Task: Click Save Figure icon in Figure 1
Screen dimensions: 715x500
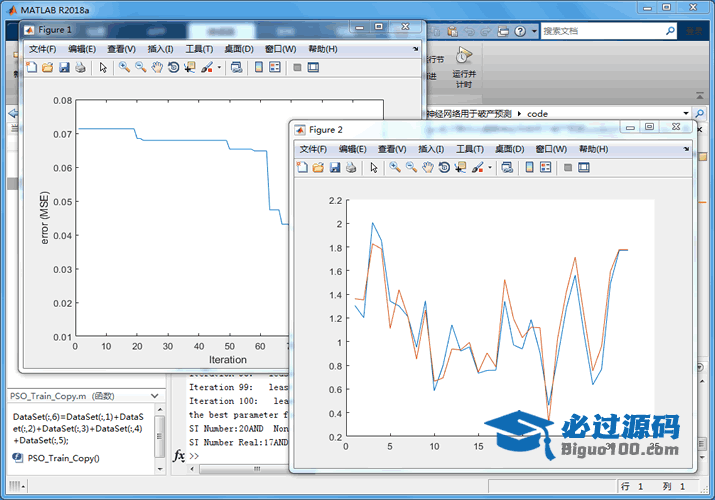Action: pos(63,68)
